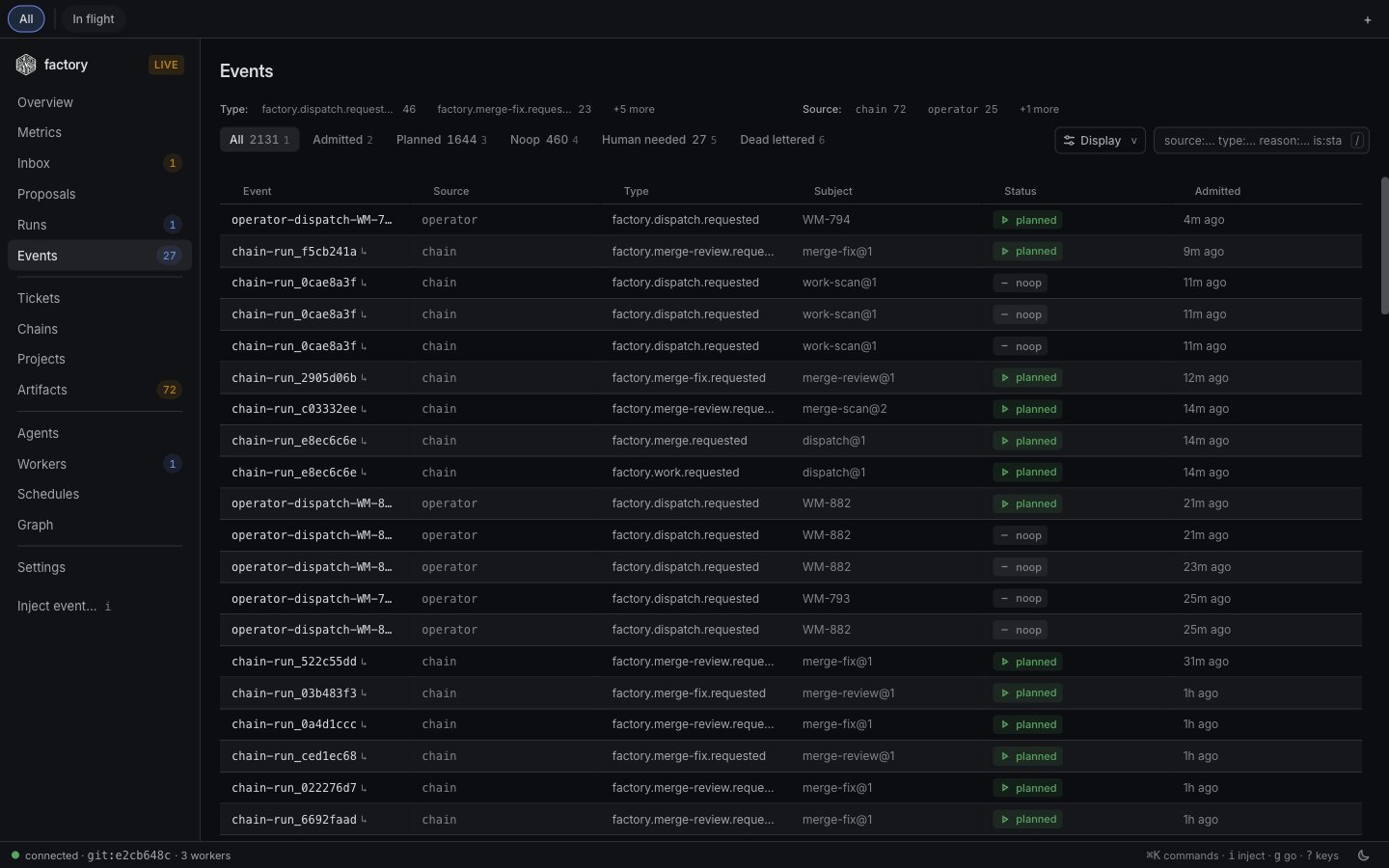Select the Noop 460 tab

pos(544,140)
